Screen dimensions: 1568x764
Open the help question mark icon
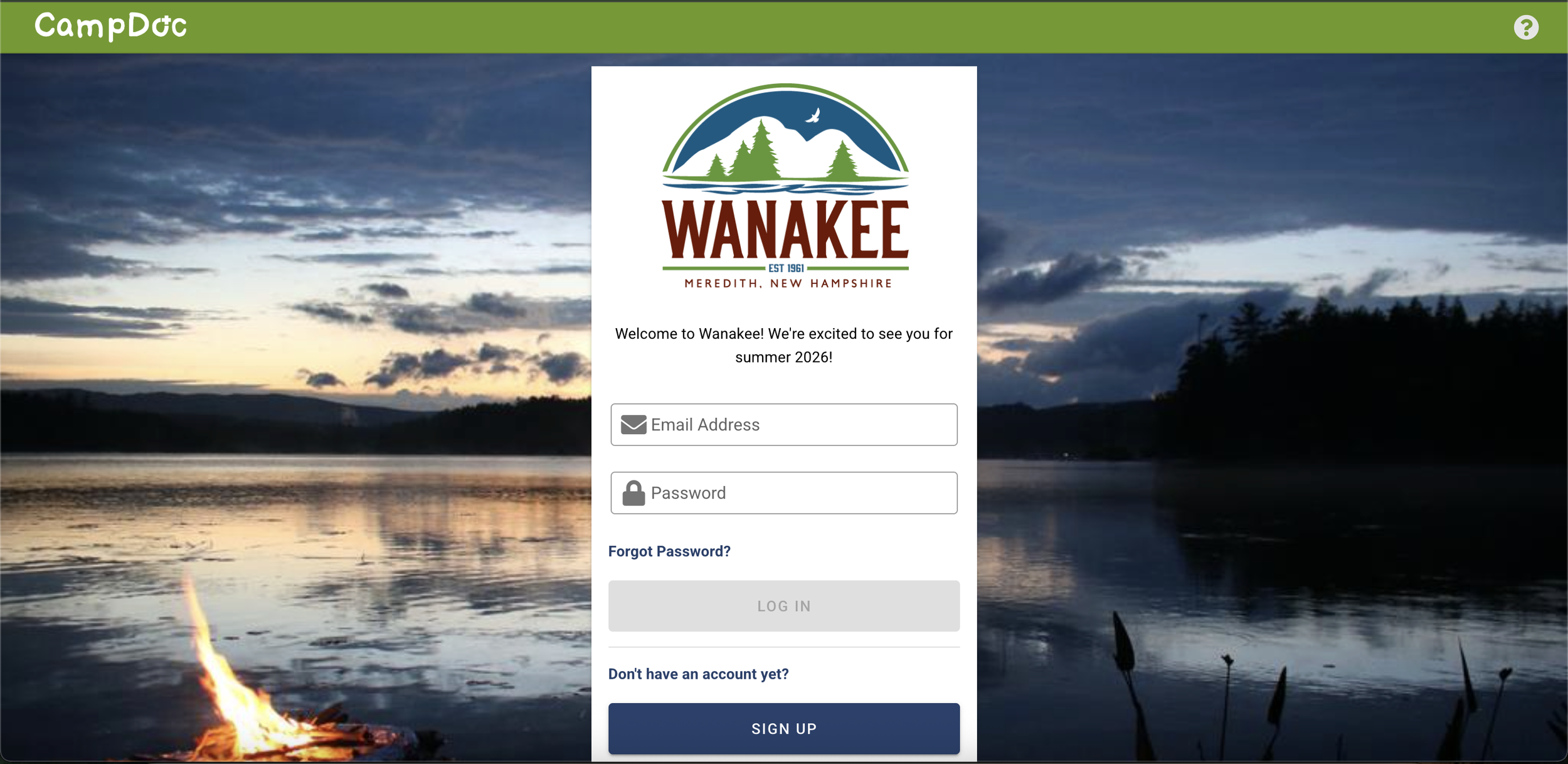point(1526,27)
